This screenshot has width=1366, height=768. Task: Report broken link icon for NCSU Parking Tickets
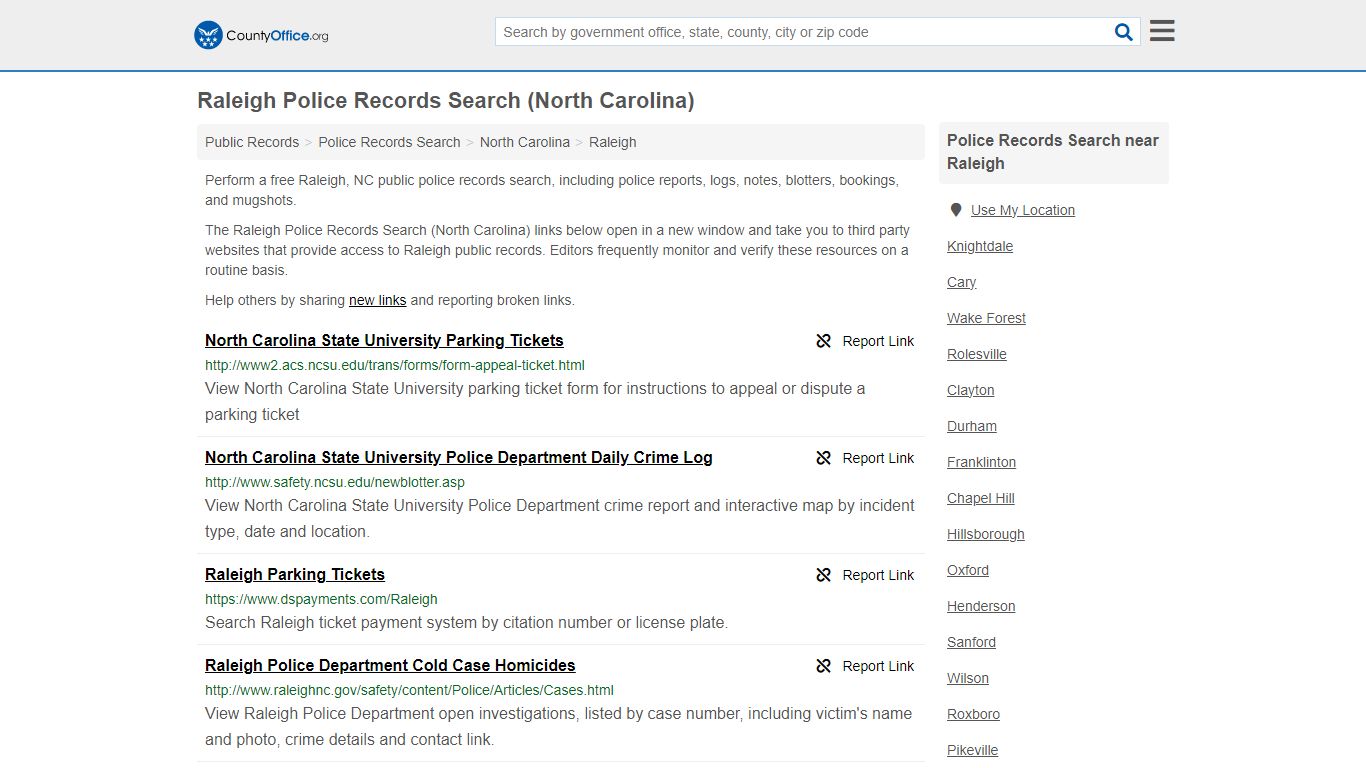coord(824,341)
